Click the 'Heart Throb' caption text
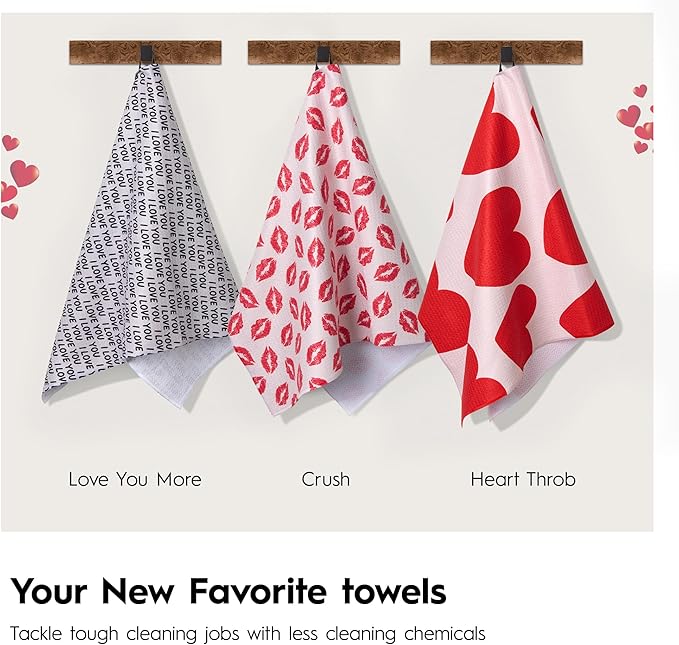Screen dimensions: 679x645 (x=523, y=480)
